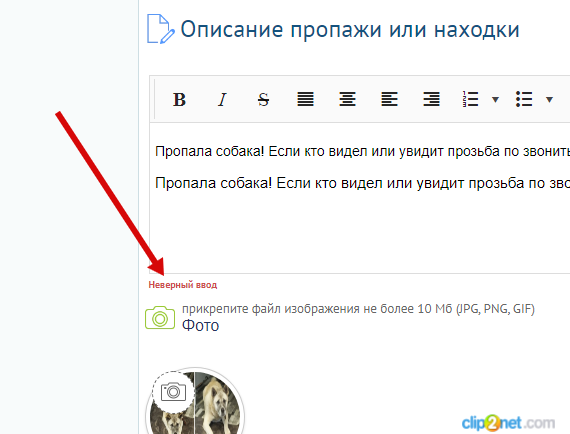Click the 'Фото' label
The height and width of the screenshot is (434, 570).
click(x=200, y=326)
